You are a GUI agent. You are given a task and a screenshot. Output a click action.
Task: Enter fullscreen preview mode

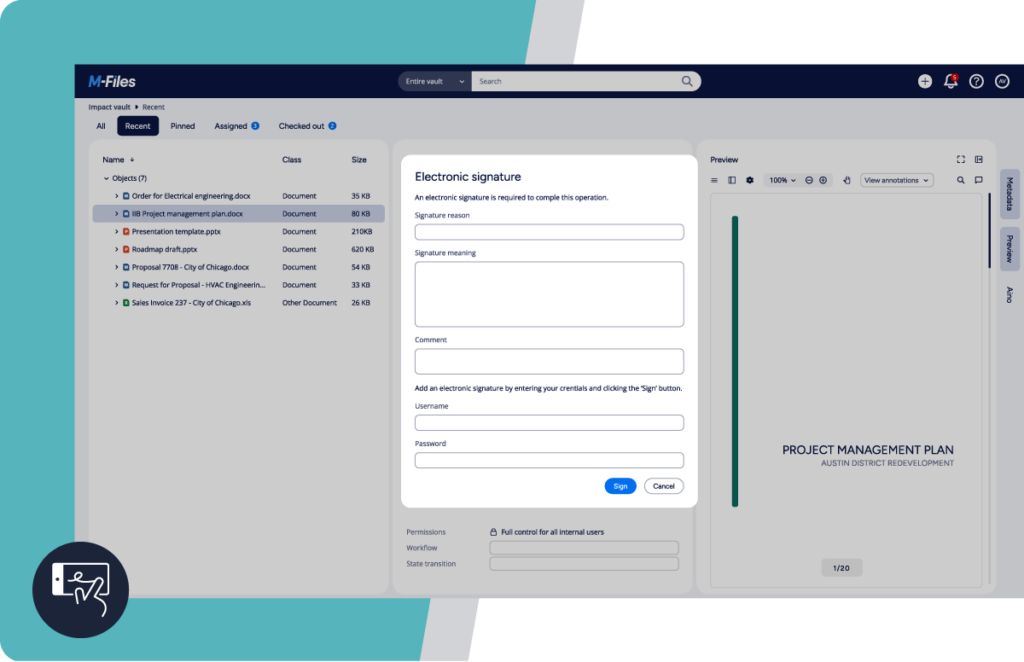tap(961, 159)
